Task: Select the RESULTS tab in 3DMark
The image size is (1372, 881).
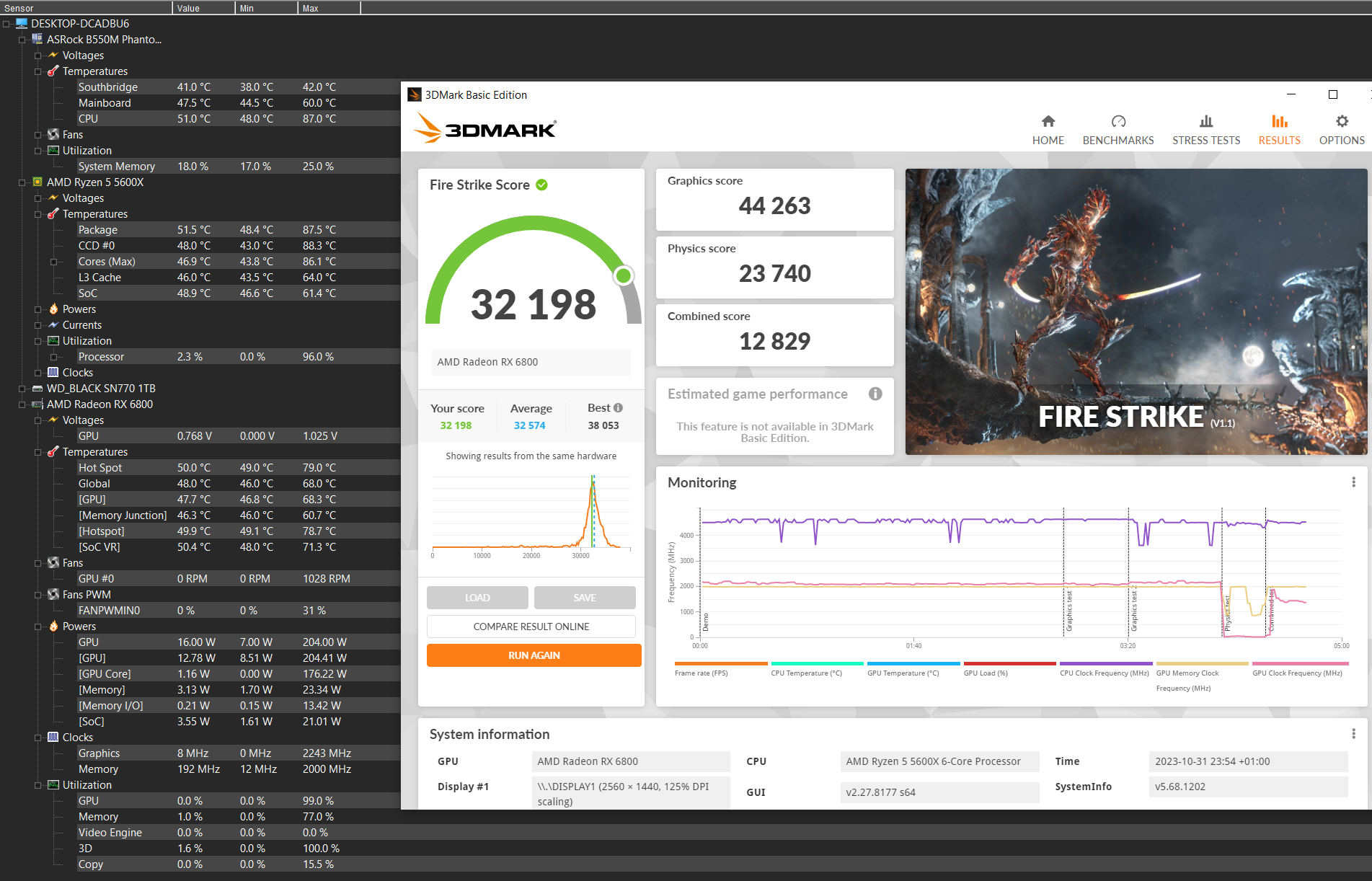Action: click(x=1280, y=130)
